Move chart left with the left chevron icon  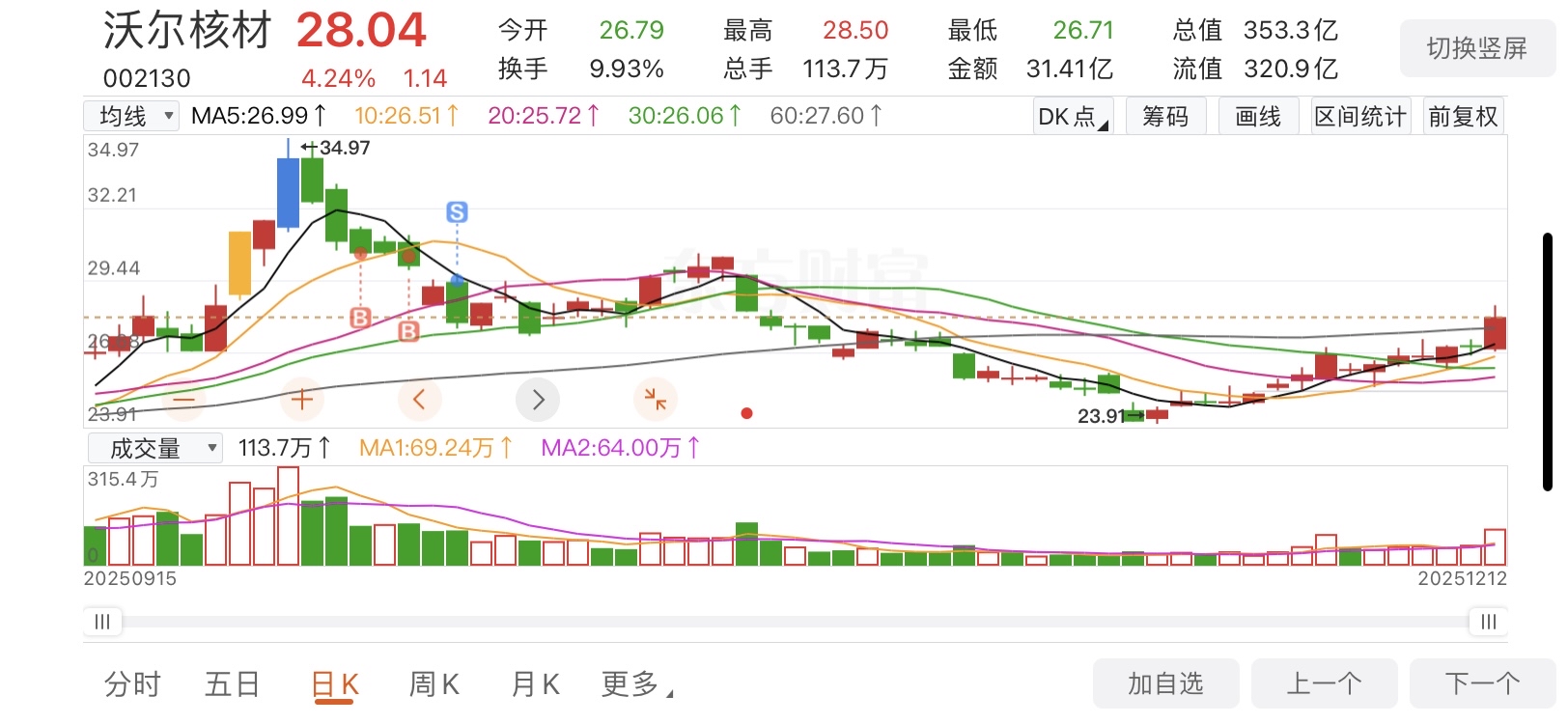coord(419,399)
